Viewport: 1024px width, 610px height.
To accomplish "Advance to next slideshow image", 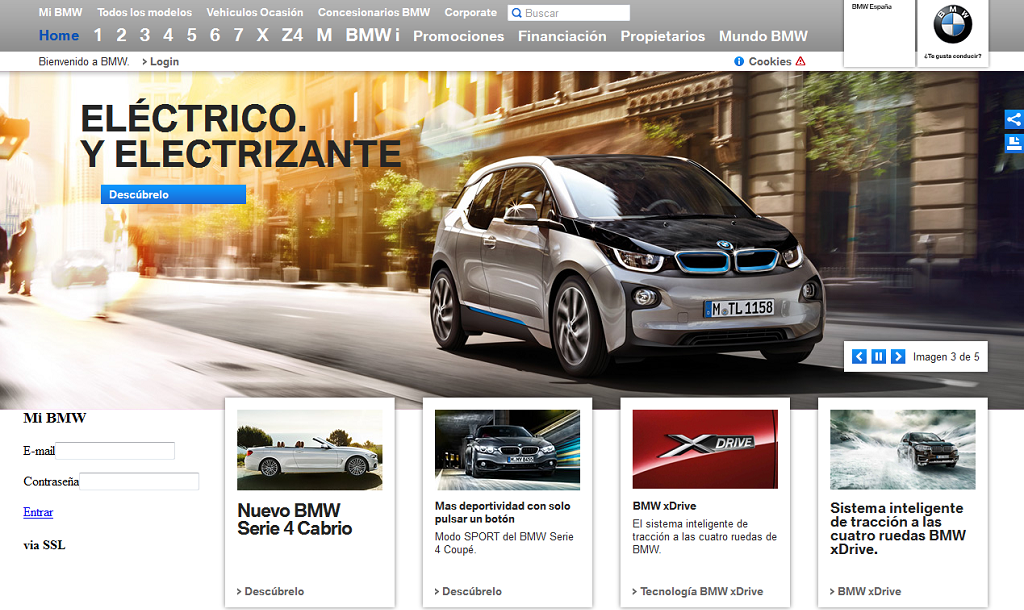I will 899,357.
